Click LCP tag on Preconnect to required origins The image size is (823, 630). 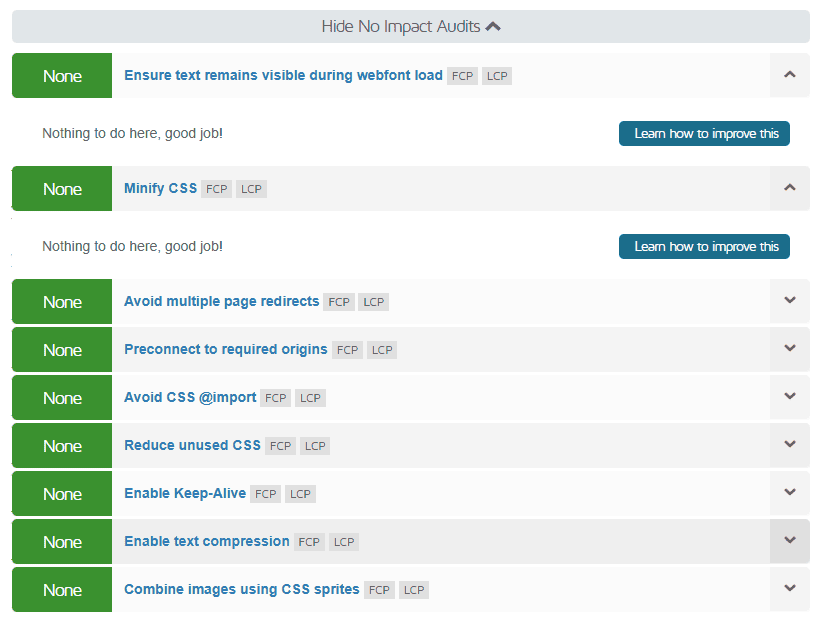pos(382,350)
